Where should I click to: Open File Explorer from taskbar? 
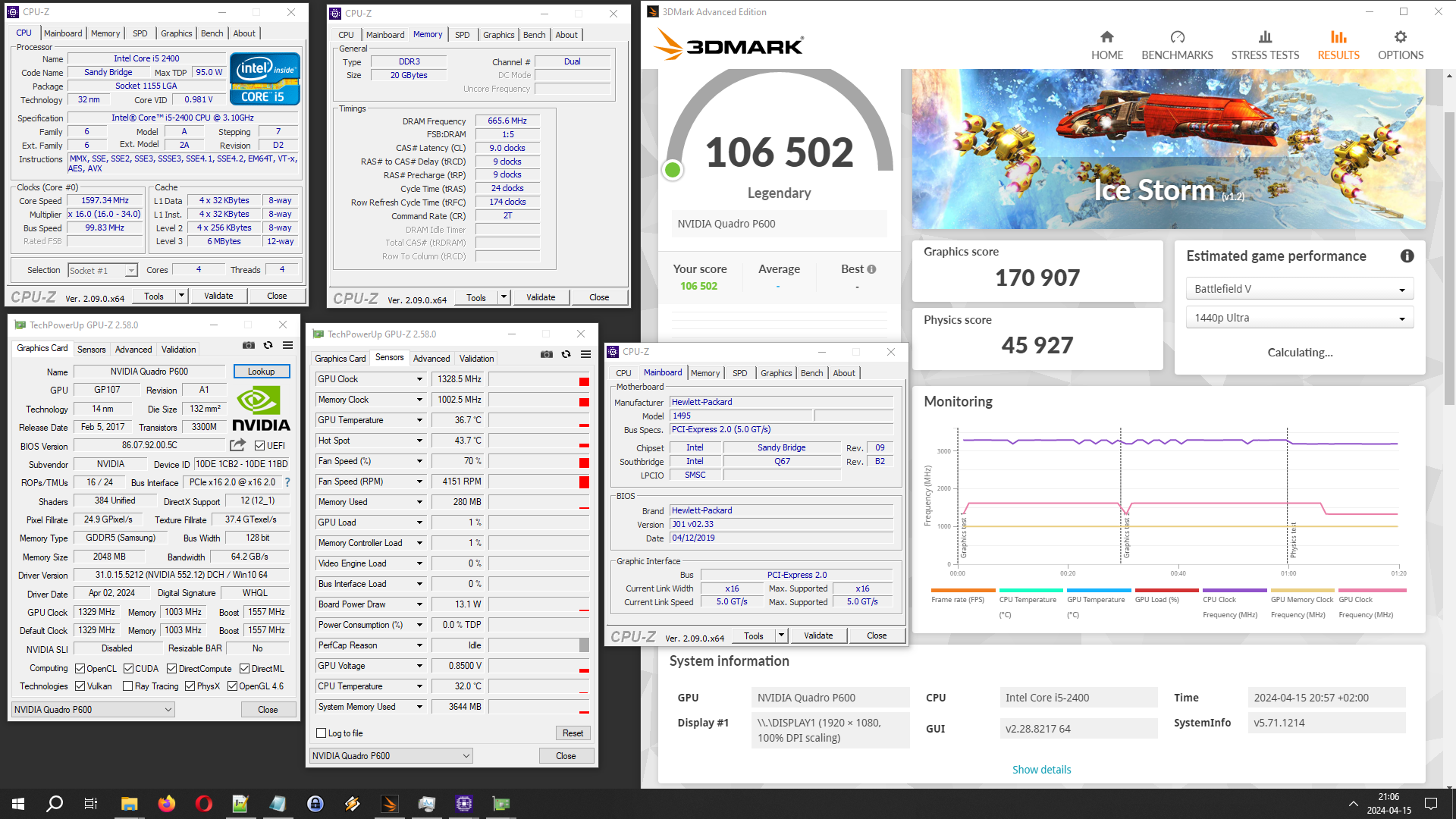click(x=129, y=804)
